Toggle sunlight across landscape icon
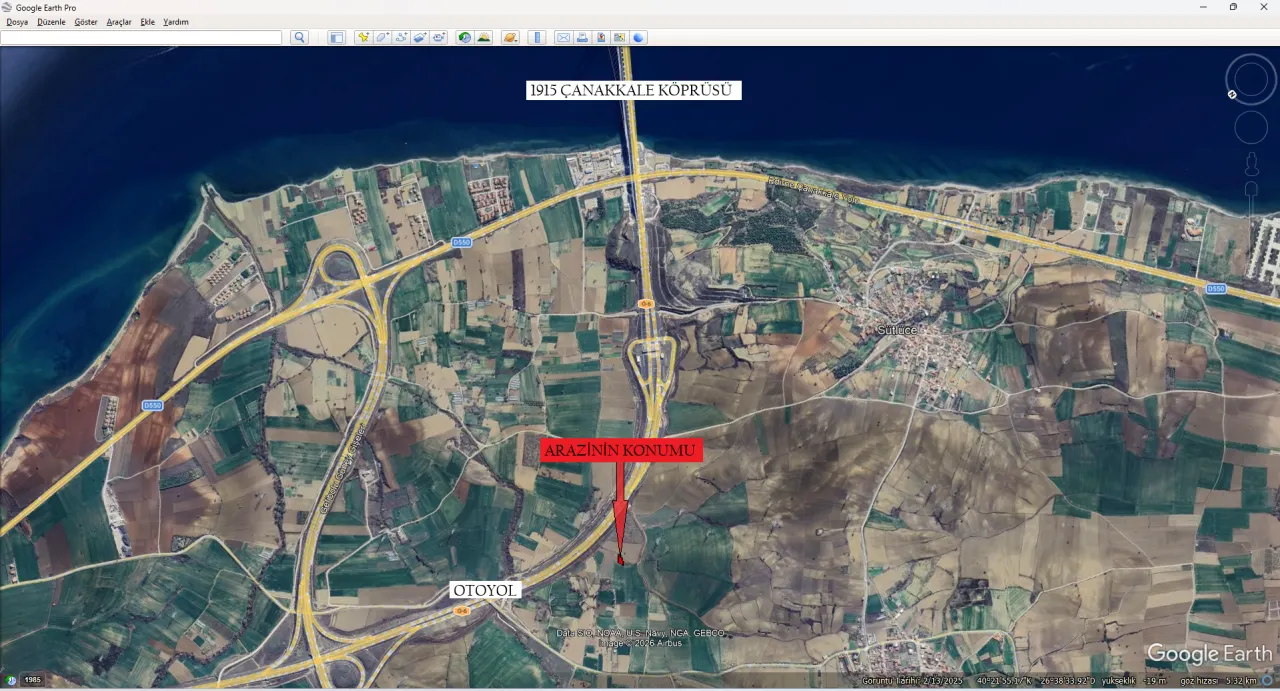The width and height of the screenshot is (1280, 691). pos(484,38)
